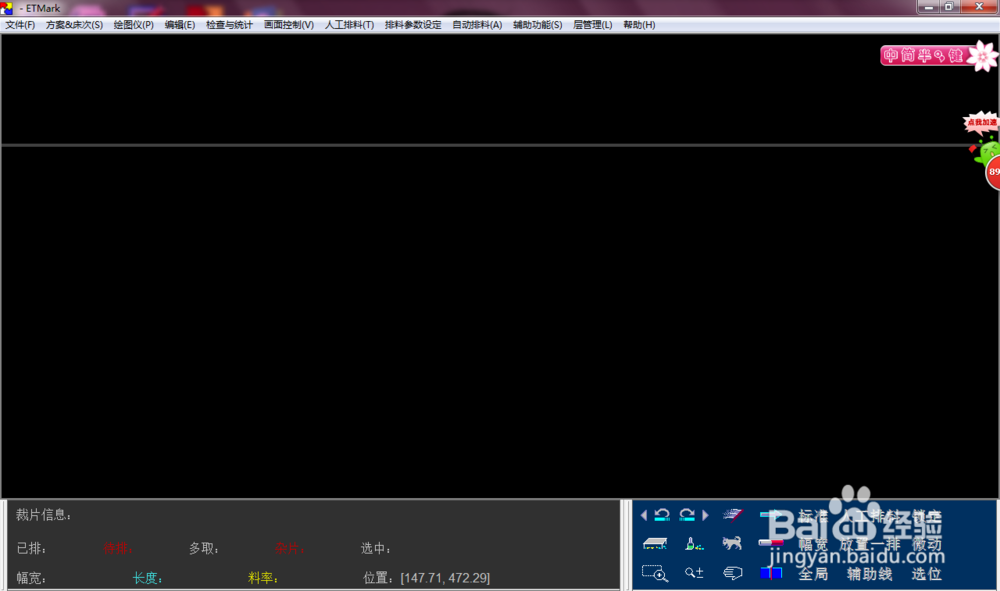Image resolution: width=1000 pixels, height=591 pixels.
Task: Open the 帮助(H) menu
Action: (x=638, y=25)
